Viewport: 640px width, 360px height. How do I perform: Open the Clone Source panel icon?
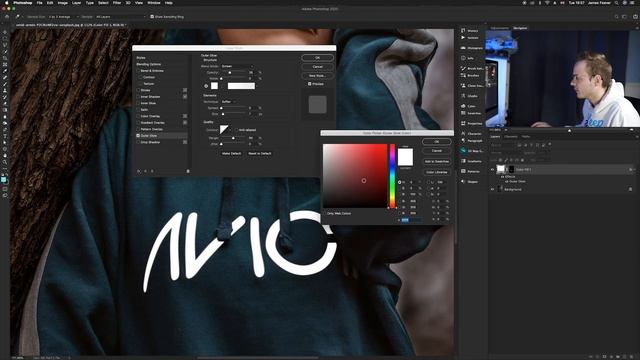(463, 86)
